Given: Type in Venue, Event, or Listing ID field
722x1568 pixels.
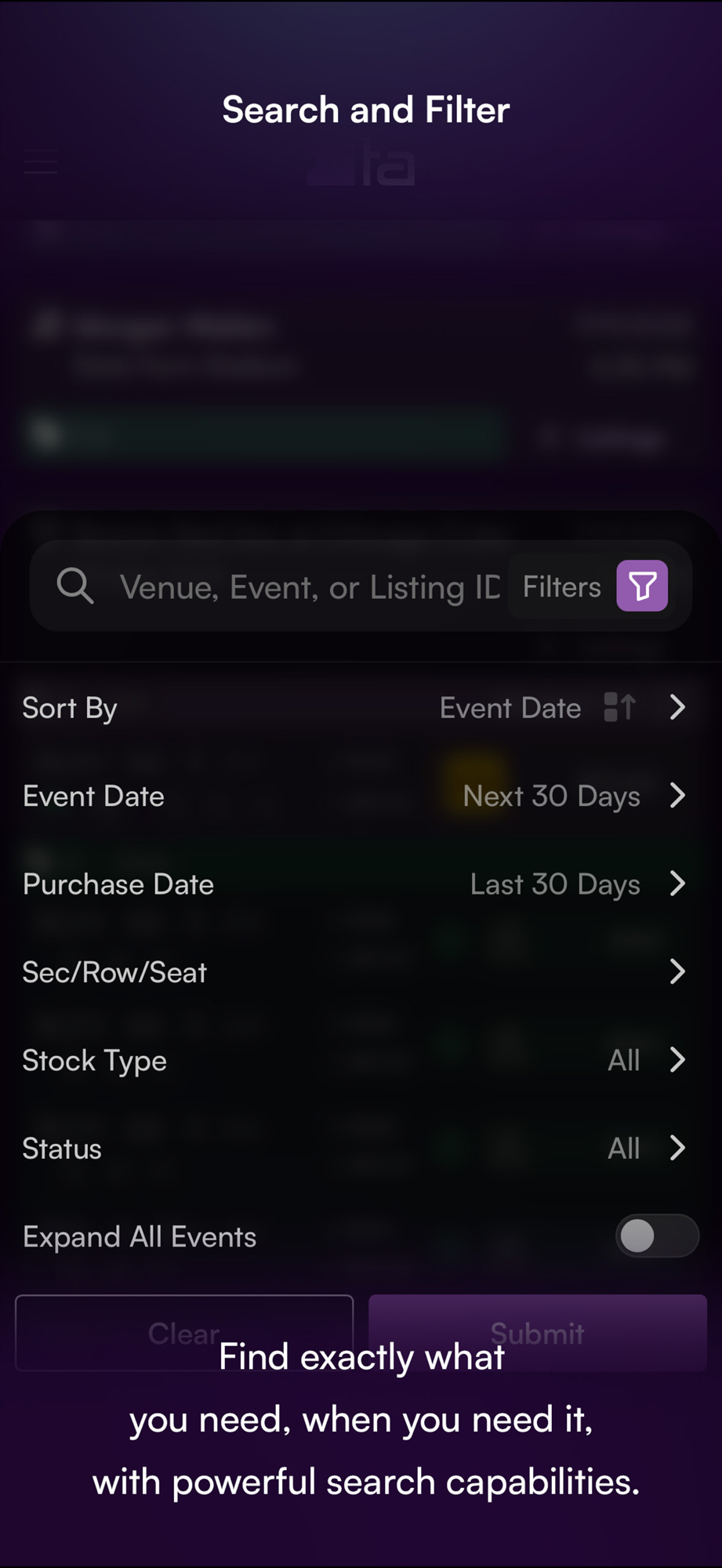Looking at the screenshot, I should pos(309,587).
